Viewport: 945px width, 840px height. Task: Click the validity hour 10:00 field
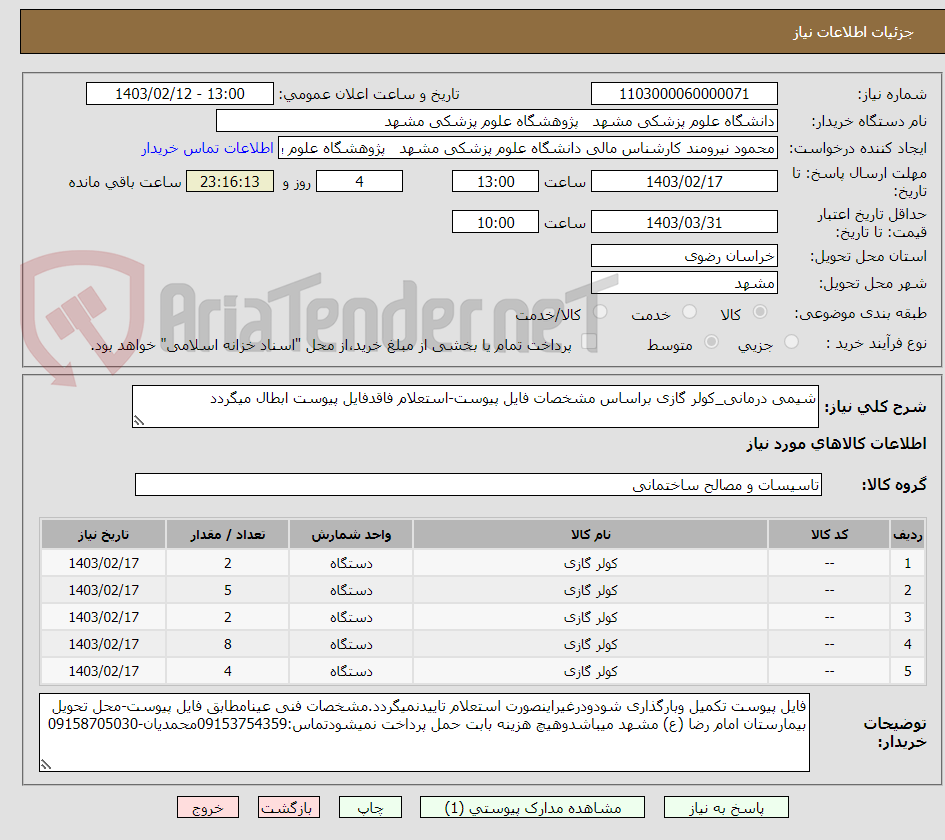point(495,222)
